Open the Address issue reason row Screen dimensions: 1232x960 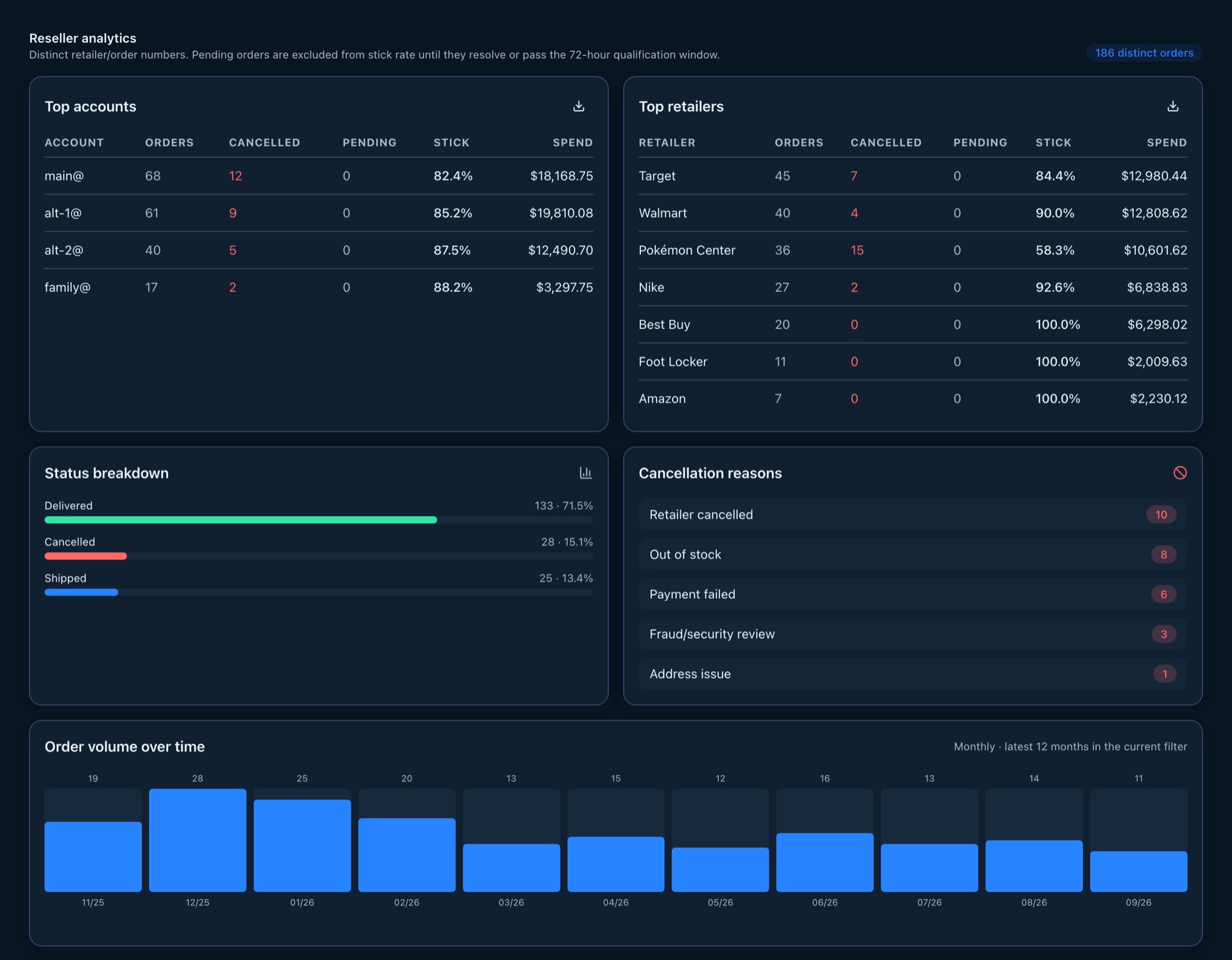[913, 674]
